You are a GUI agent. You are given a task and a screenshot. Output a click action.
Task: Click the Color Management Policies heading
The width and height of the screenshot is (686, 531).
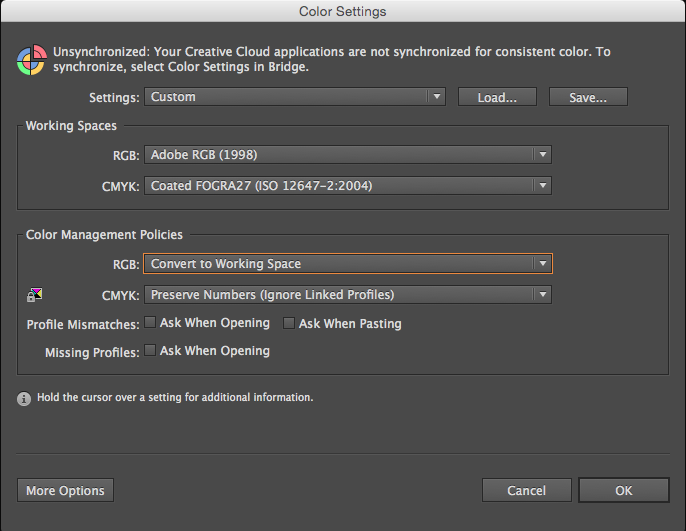[x=104, y=235]
